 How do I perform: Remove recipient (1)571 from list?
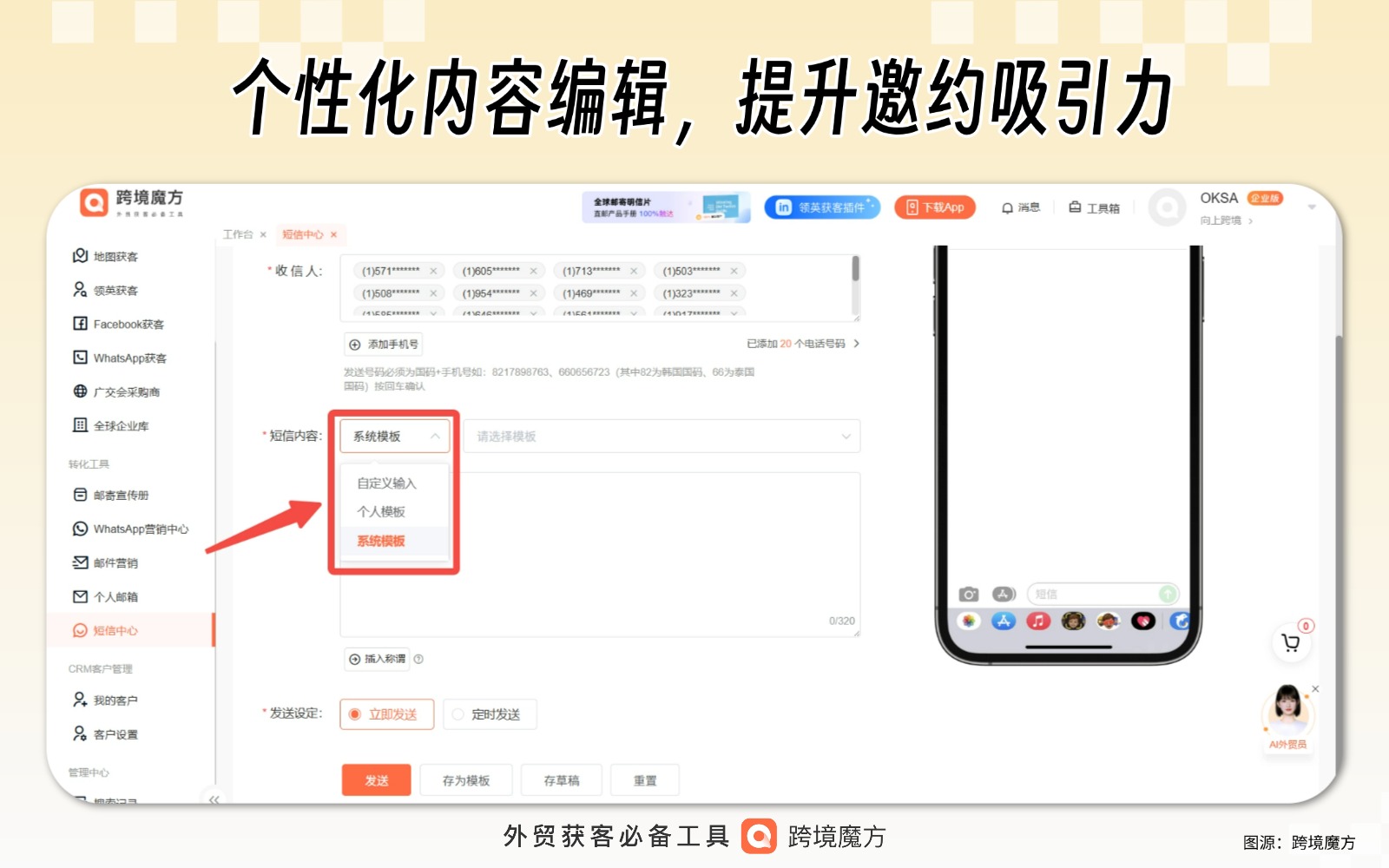click(x=433, y=271)
